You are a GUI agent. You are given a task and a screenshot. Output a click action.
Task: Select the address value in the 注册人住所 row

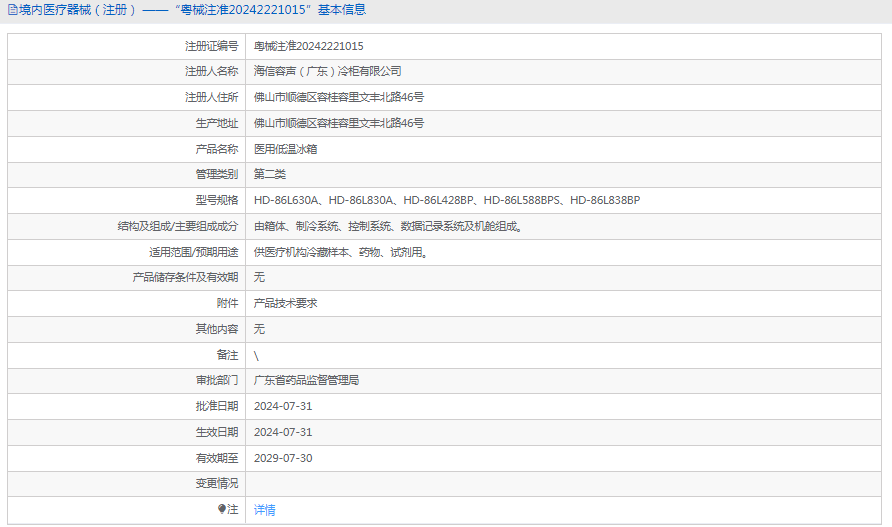pyautogui.click(x=339, y=97)
